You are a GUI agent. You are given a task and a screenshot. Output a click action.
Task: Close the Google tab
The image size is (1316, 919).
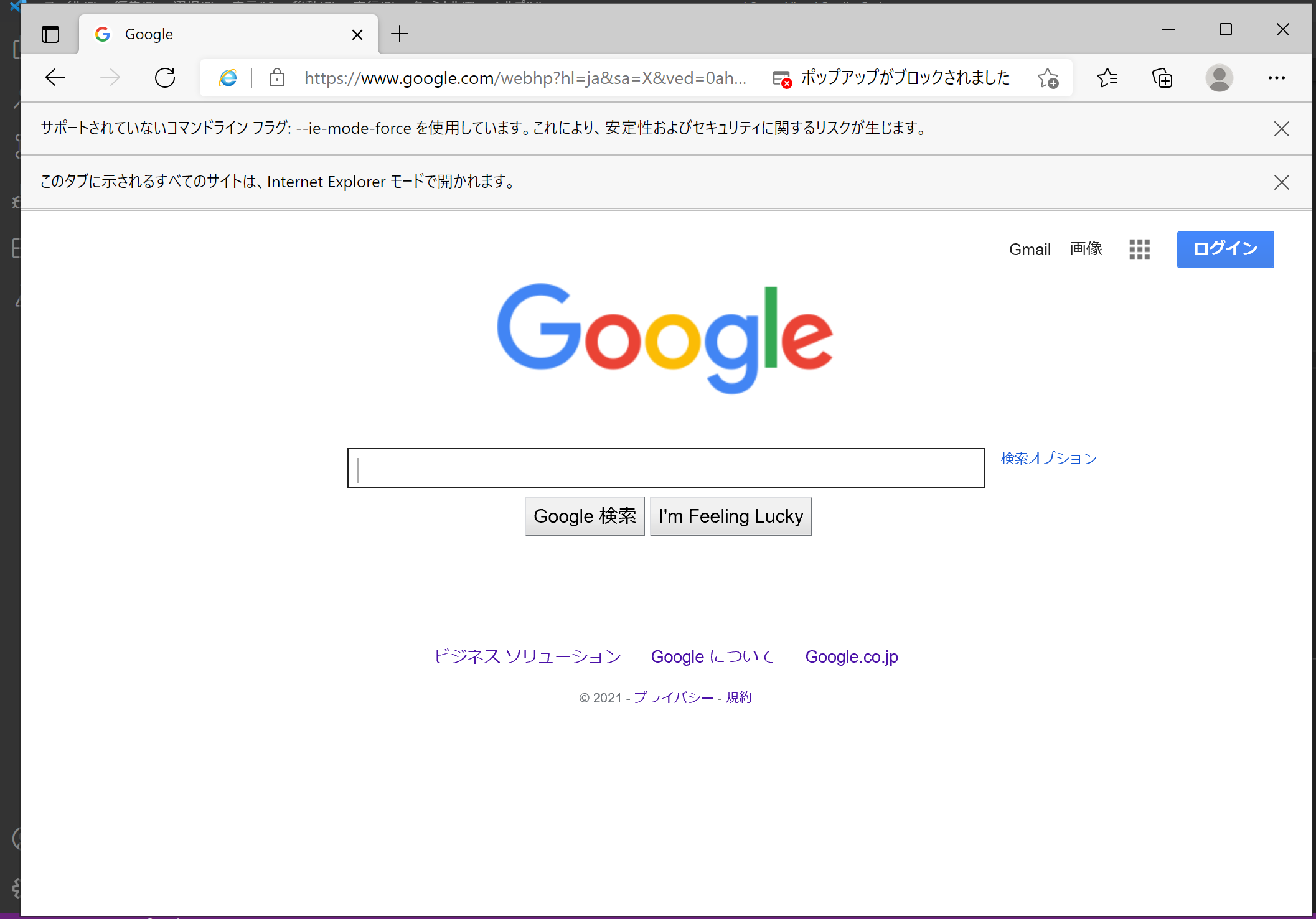point(357,34)
